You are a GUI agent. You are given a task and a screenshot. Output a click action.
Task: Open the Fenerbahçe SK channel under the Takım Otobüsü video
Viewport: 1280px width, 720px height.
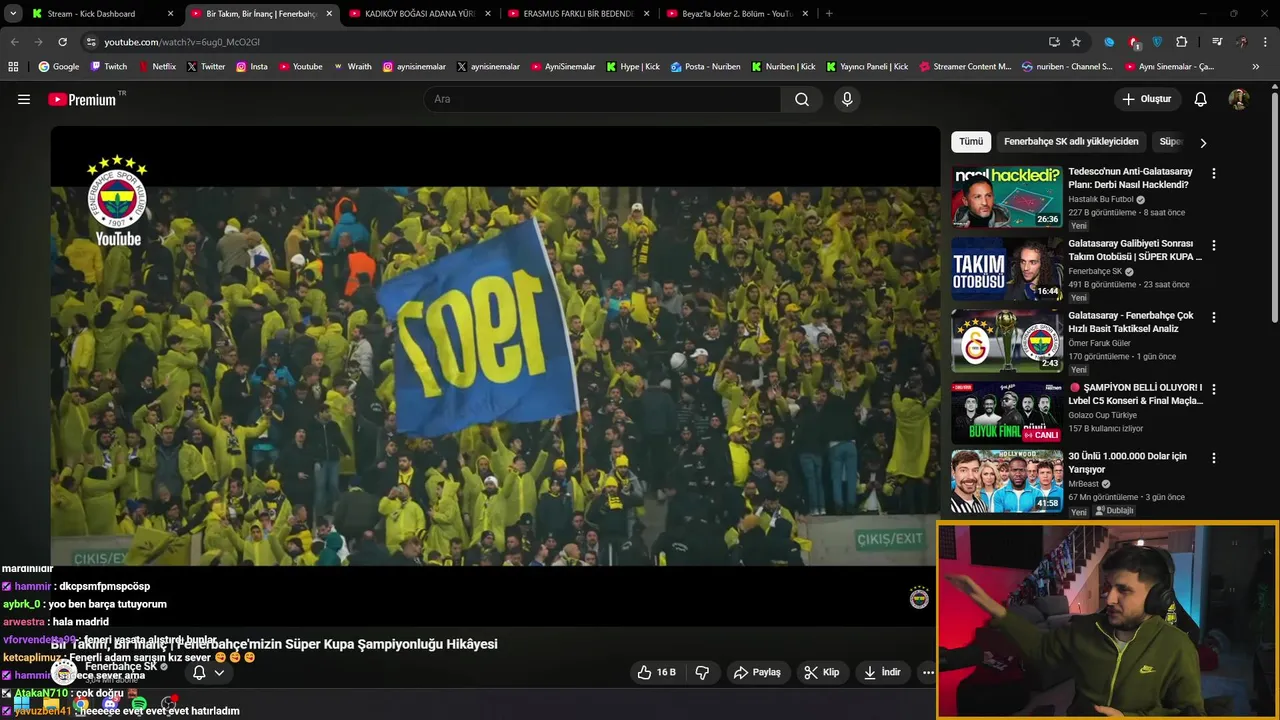(1095, 271)
